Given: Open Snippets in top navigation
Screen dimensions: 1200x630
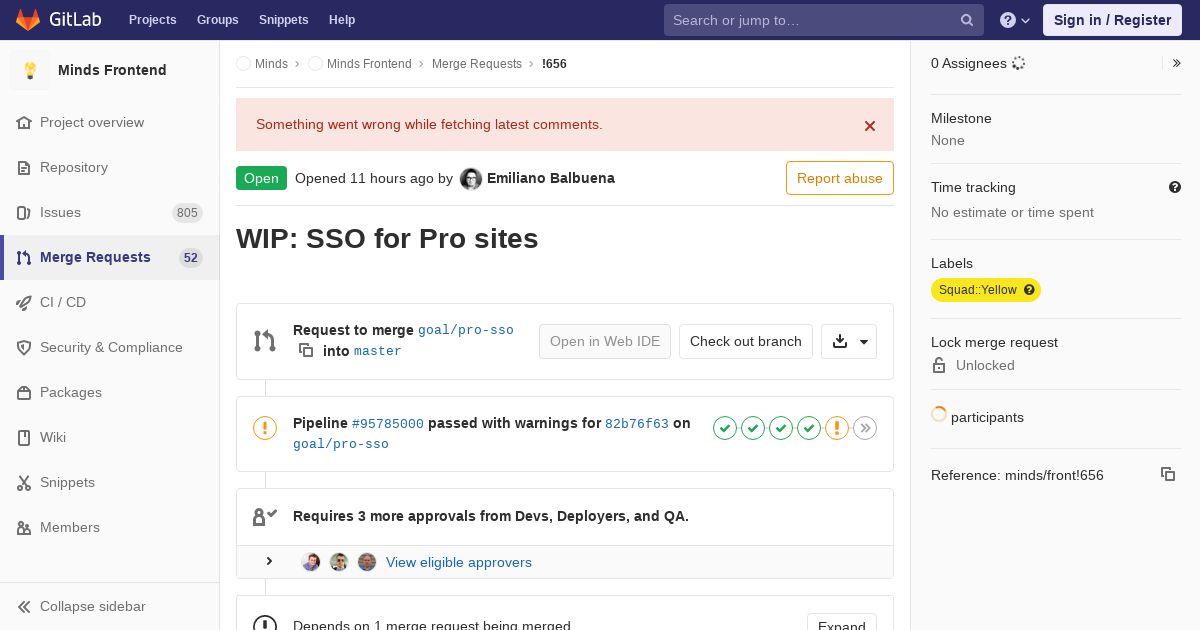Looking at the screenshot, I should pyautogui.click(x=284, y=20).
